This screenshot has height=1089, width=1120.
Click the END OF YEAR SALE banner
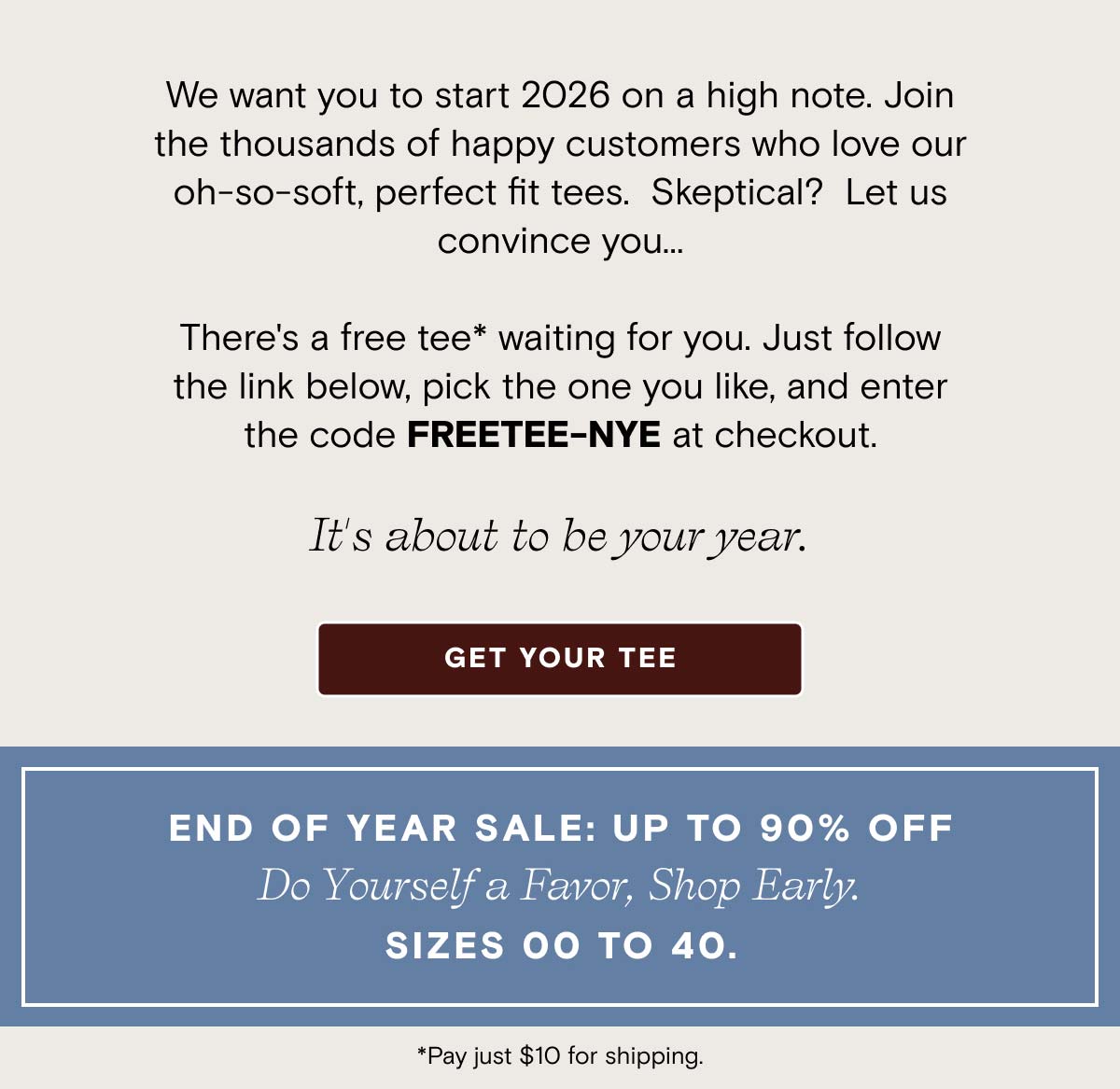(560, 827)
